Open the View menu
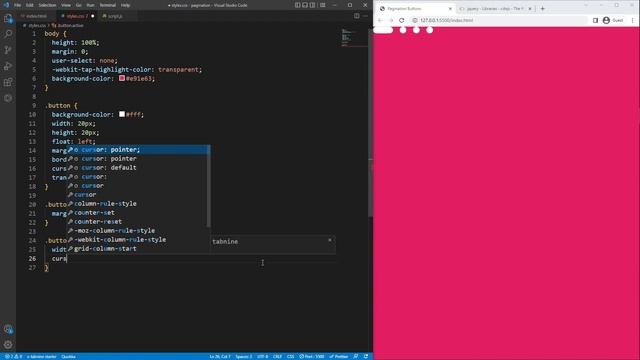The width and height of the screenshot is (640, 360). tap(66, 5)
